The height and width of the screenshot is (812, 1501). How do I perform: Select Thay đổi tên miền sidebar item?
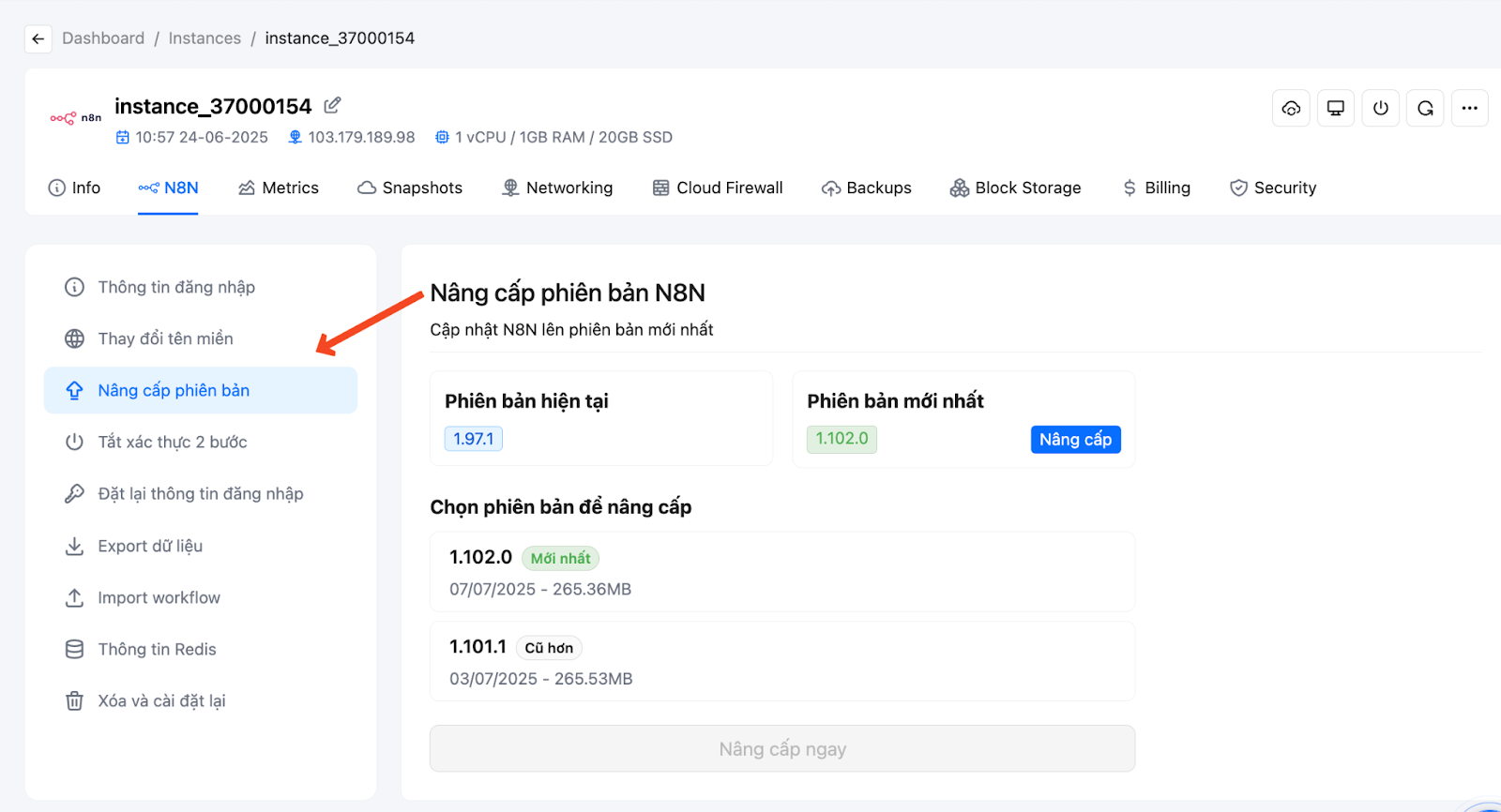(201, 338)
